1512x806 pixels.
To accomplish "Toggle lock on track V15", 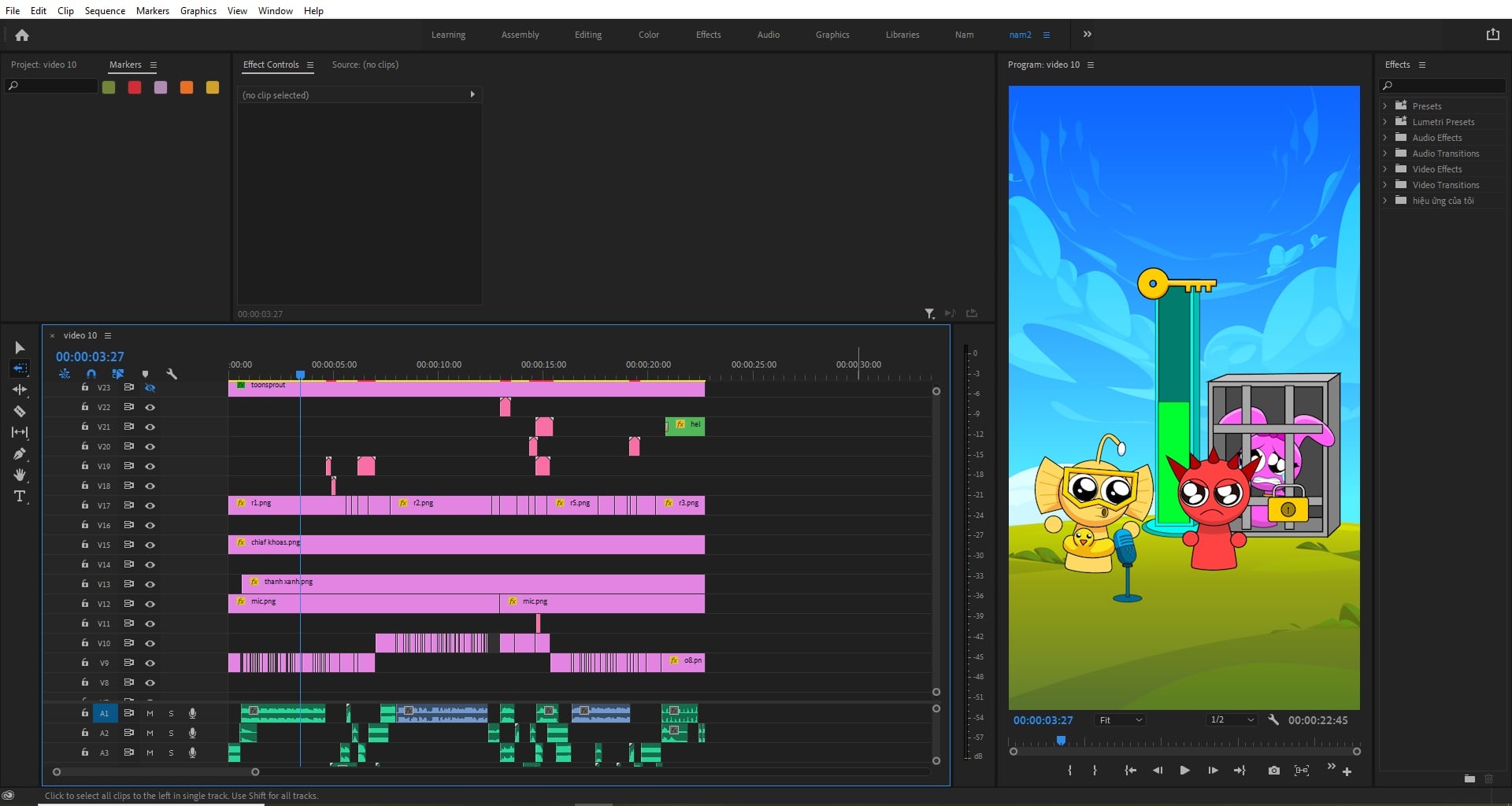I will [85, 545].
